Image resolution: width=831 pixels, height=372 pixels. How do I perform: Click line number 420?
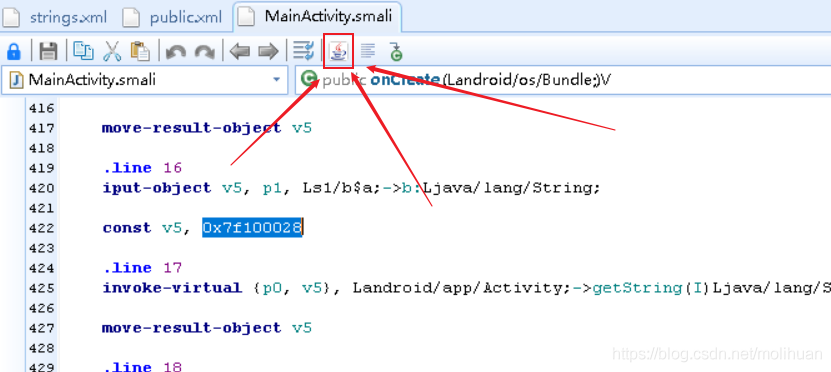[42, 188]
